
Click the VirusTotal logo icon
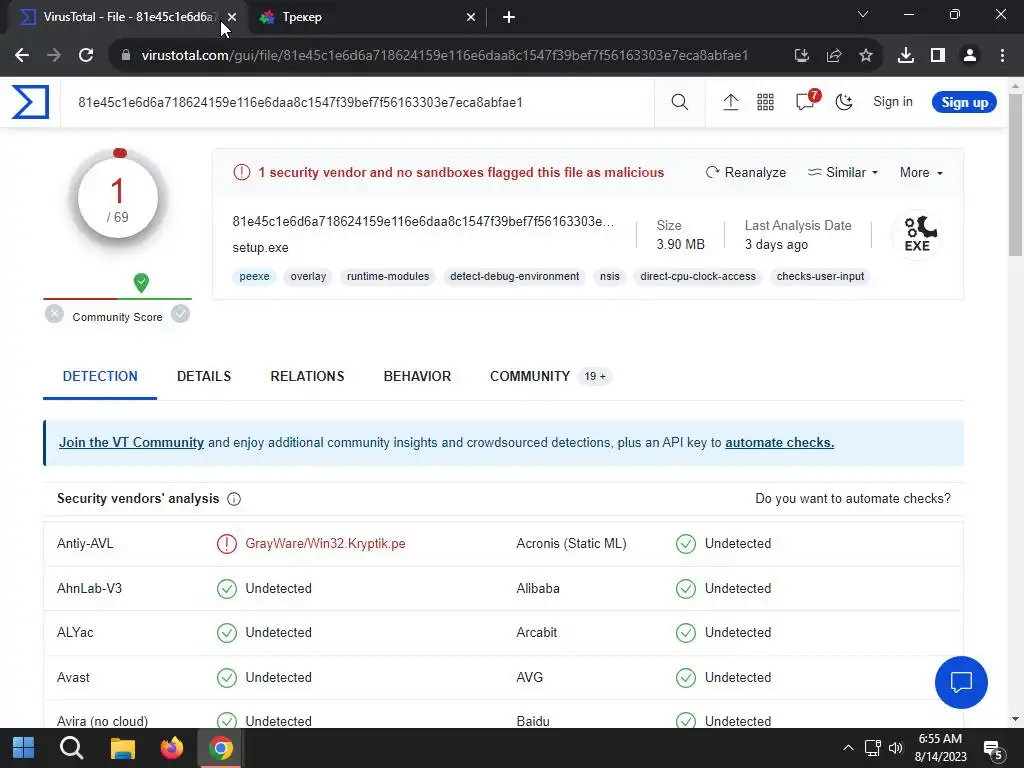(30, 102)
